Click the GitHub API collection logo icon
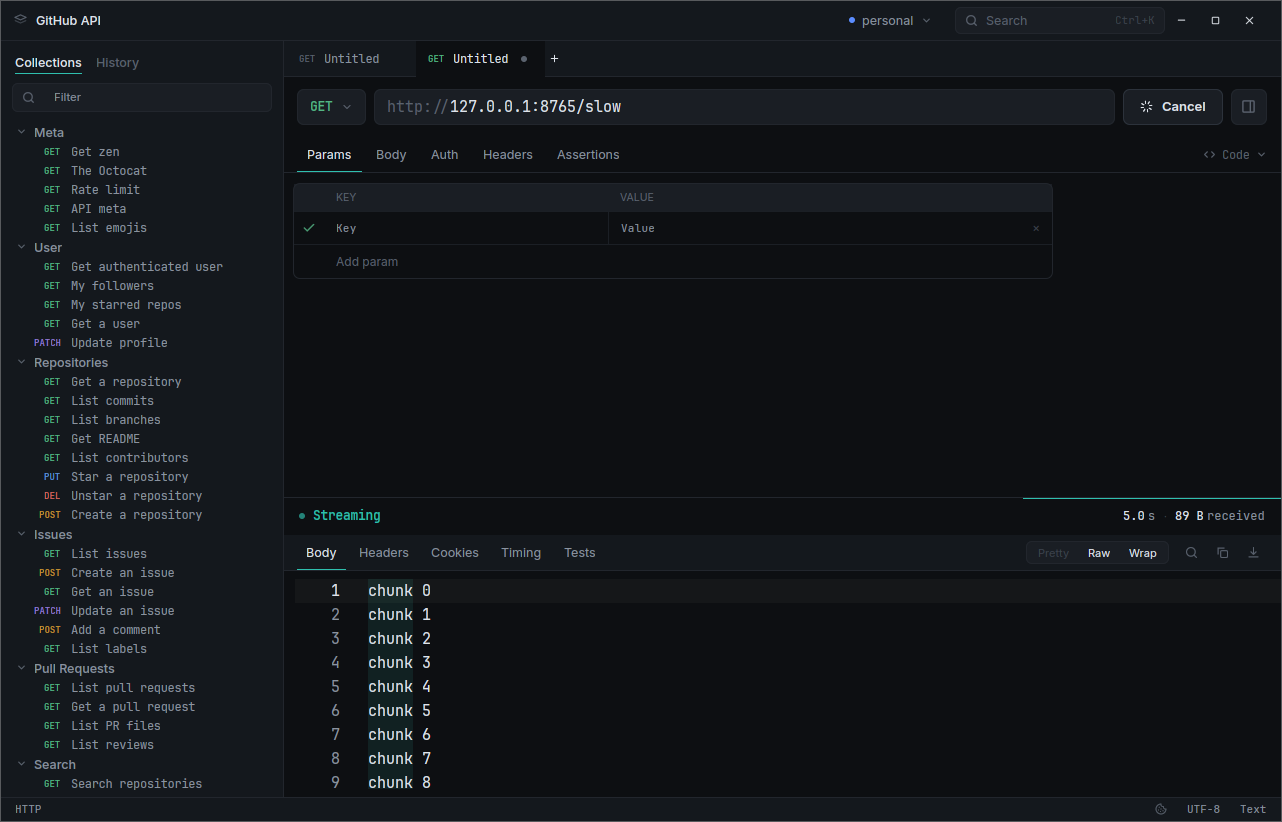The image size is (1282, 822). click(x=21, y=20)
